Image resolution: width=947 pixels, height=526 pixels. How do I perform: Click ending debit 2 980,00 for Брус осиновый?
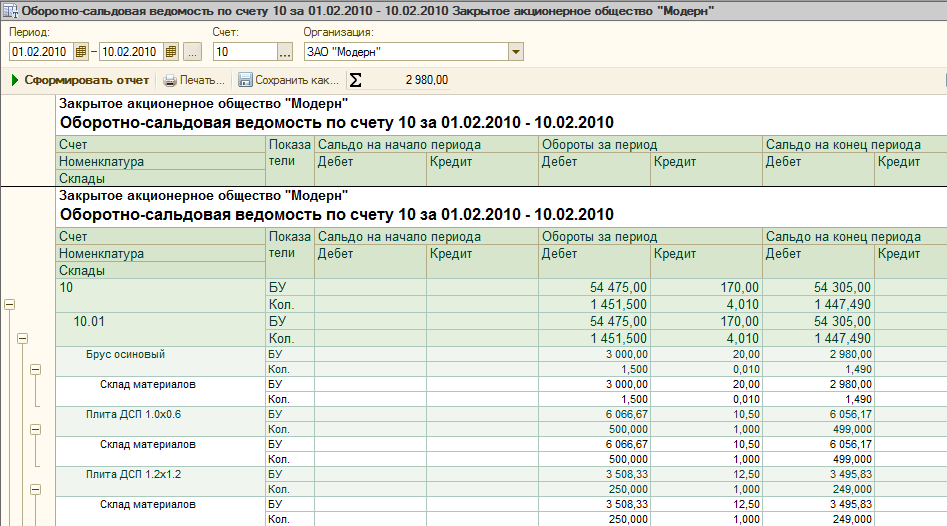(818, 354)
